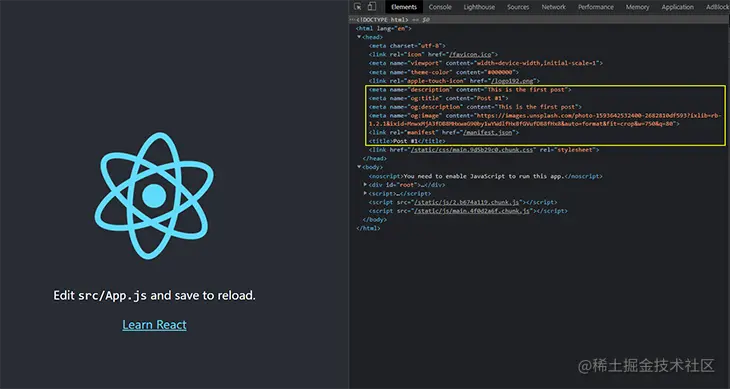Open the Sources tab
Screen dimensions: 730x389
click(518, 7)
